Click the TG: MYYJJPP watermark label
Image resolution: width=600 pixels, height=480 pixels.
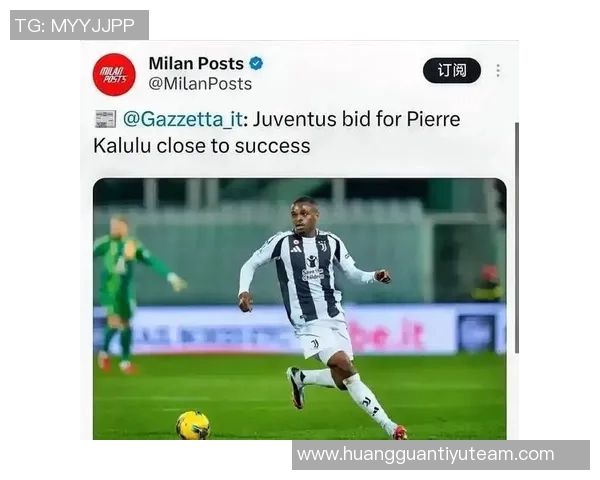[x=79, y=25]
